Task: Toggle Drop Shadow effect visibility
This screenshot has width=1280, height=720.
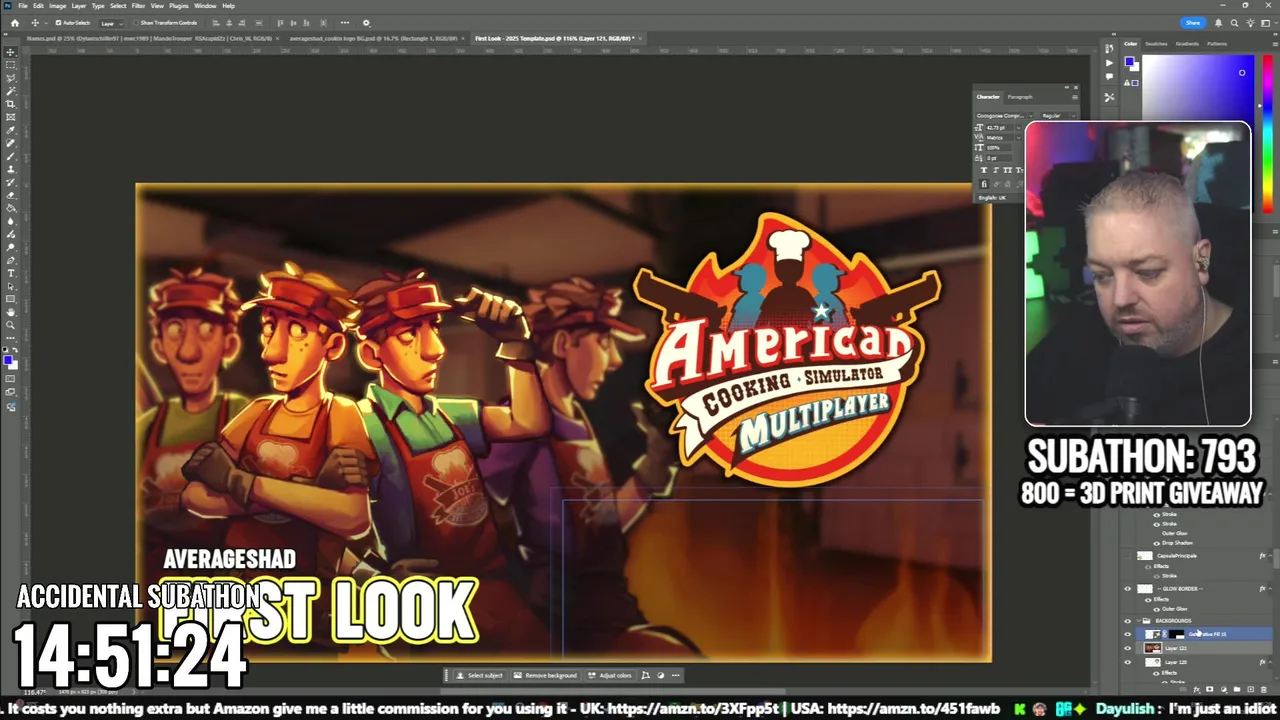Action: pos(1157,543)
